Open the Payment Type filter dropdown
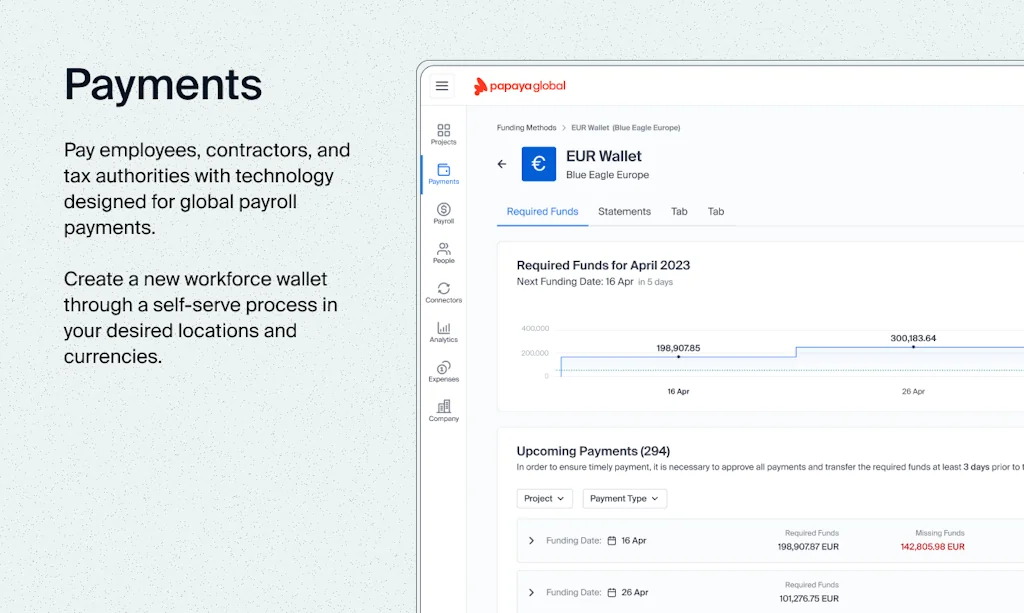The image size is (1024, 613). pos(624,498)
